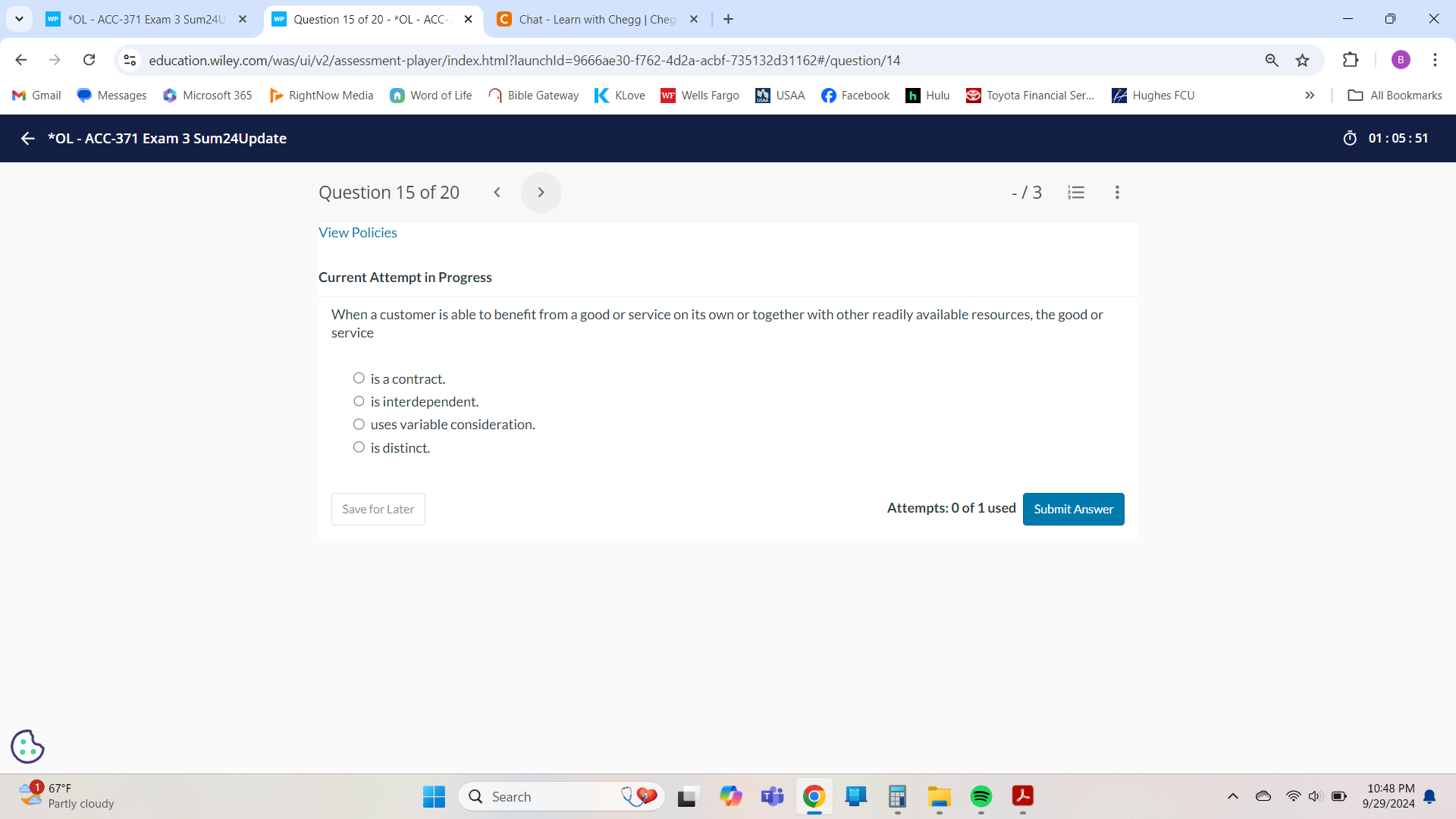This screenshot has height=819, width=1456.
Task: Open the question list icon
Action: coord(1076,192)
